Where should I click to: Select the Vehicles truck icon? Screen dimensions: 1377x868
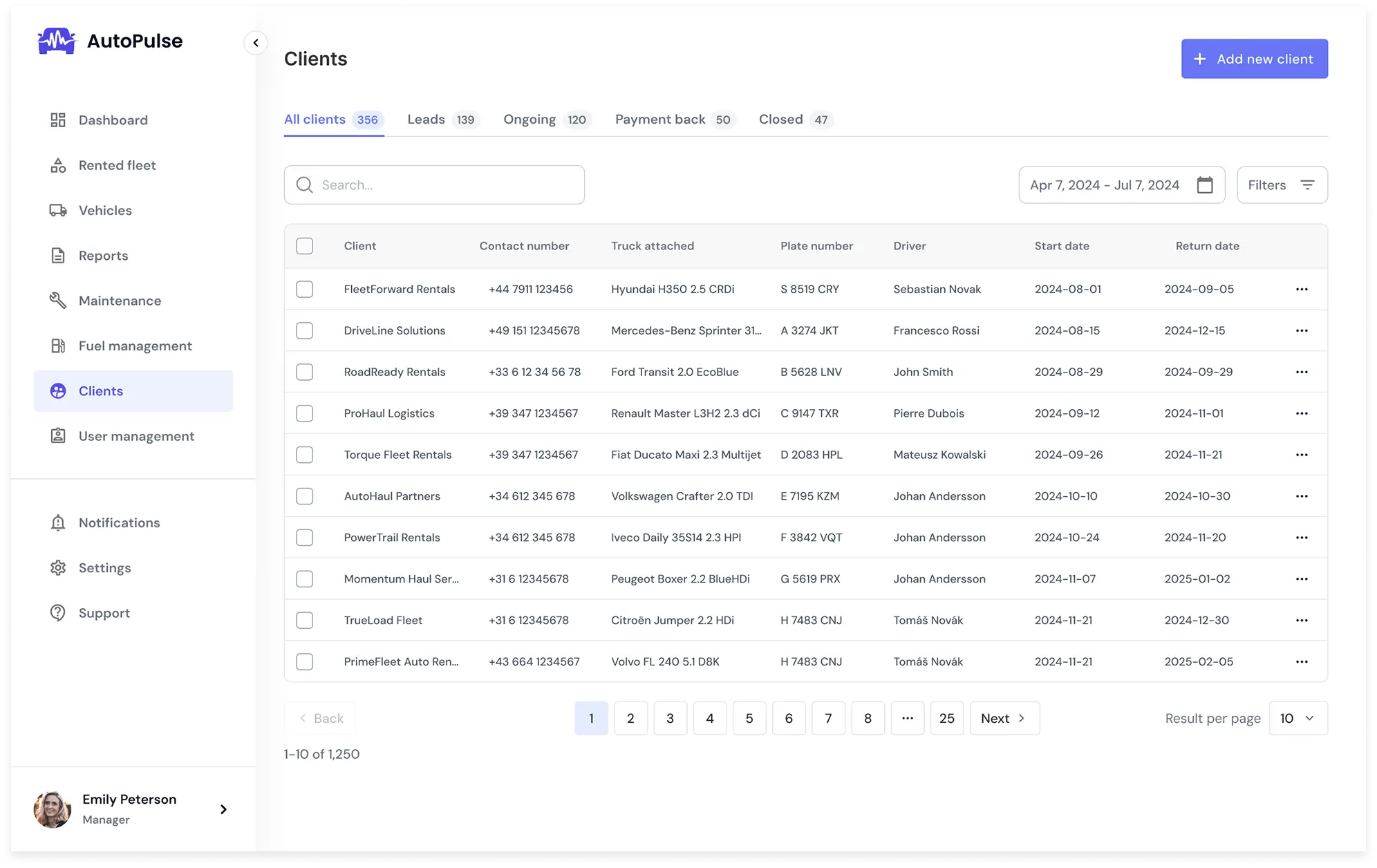tap(58, 211)
